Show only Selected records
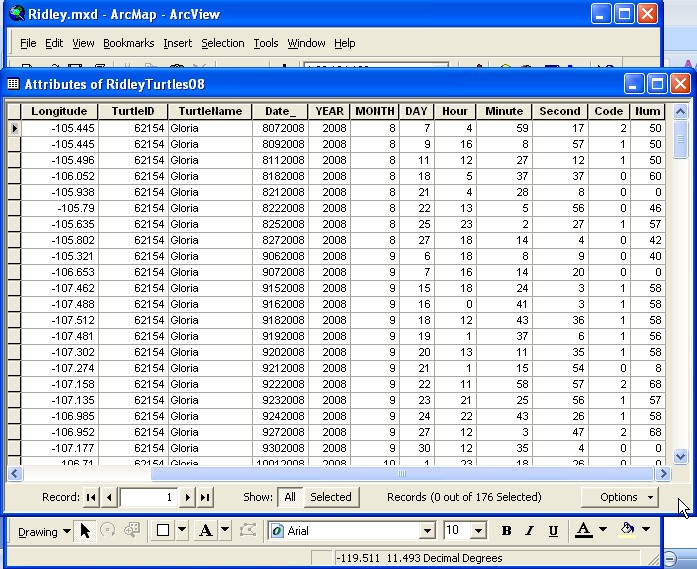The width and height of the screenshot is (697, 569). coord(330,497)
